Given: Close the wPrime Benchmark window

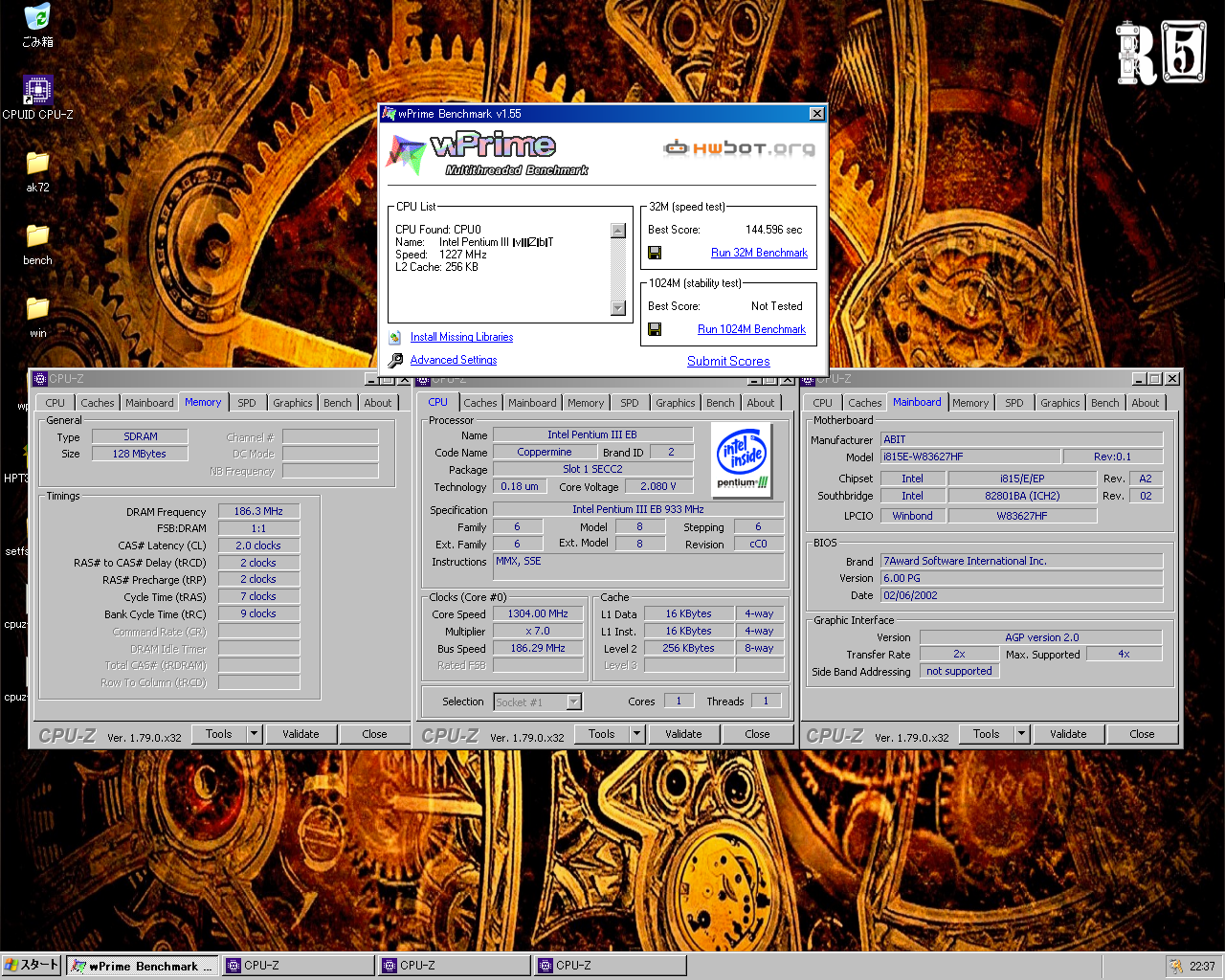Looking at the screenshot, I should click(816, 113).
